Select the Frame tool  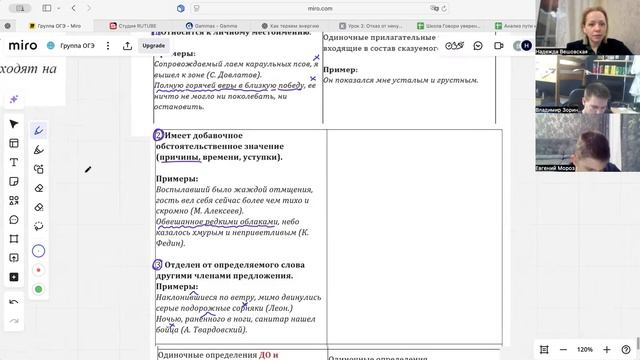(14, 239)
